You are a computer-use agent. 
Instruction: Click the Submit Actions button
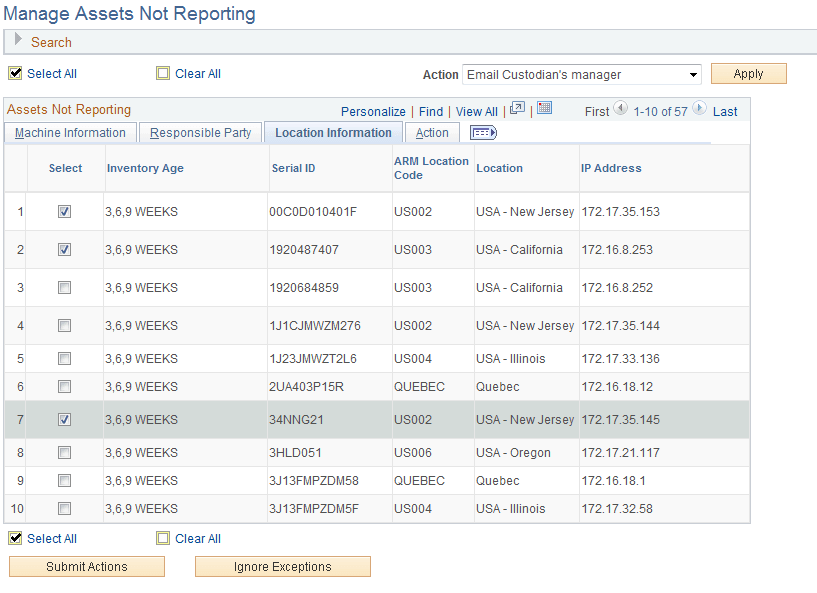pos(86,566)
